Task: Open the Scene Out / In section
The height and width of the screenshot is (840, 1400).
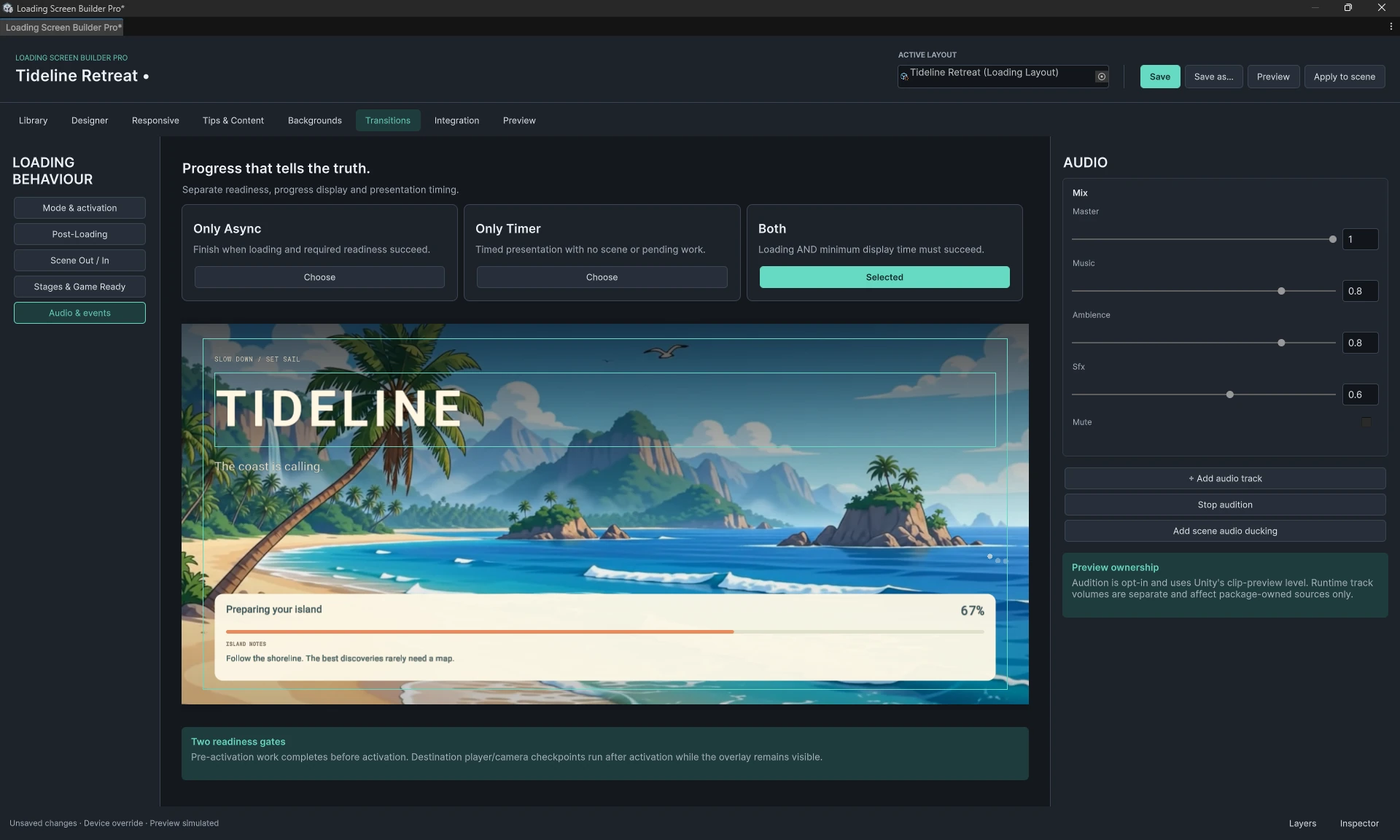Action: (79, 260)
